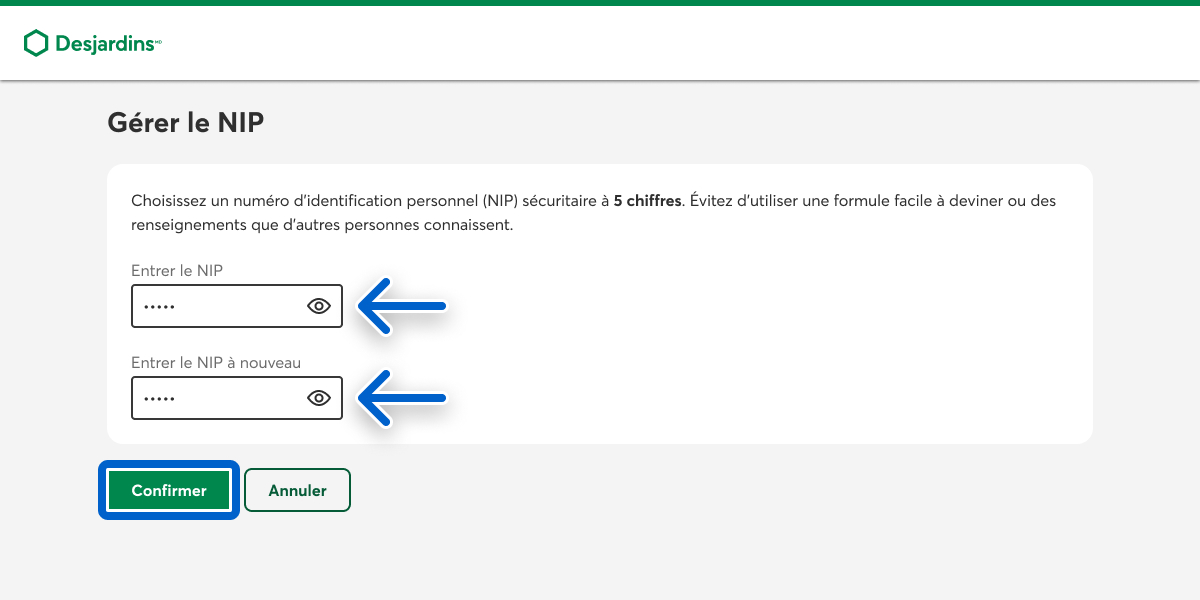Click the Desjardins wordmark text
Viewport: 1200px width, 600px height.
107,44
